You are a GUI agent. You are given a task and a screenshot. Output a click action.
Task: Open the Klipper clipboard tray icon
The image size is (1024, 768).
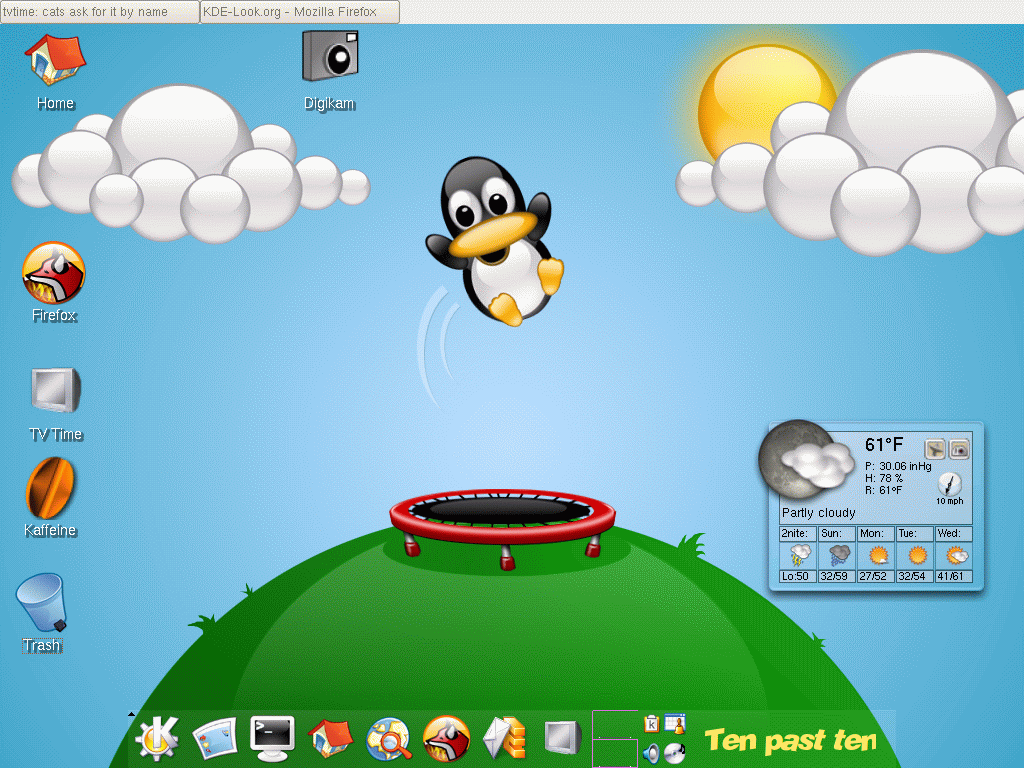pyautogui.click(x=652, y=724)
